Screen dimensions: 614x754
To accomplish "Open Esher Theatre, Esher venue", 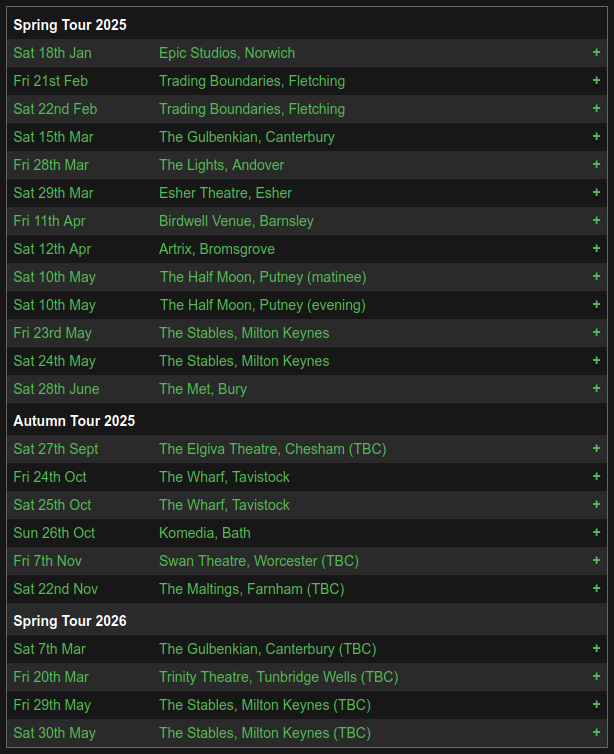I will point(226,193).
